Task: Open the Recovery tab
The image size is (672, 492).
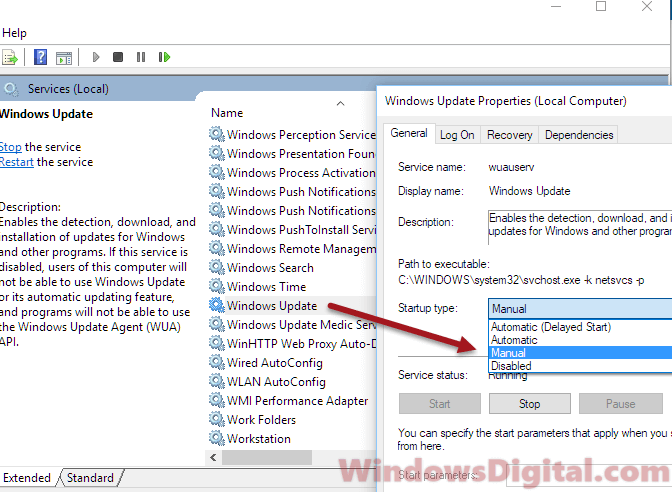Action: [510, 135]
